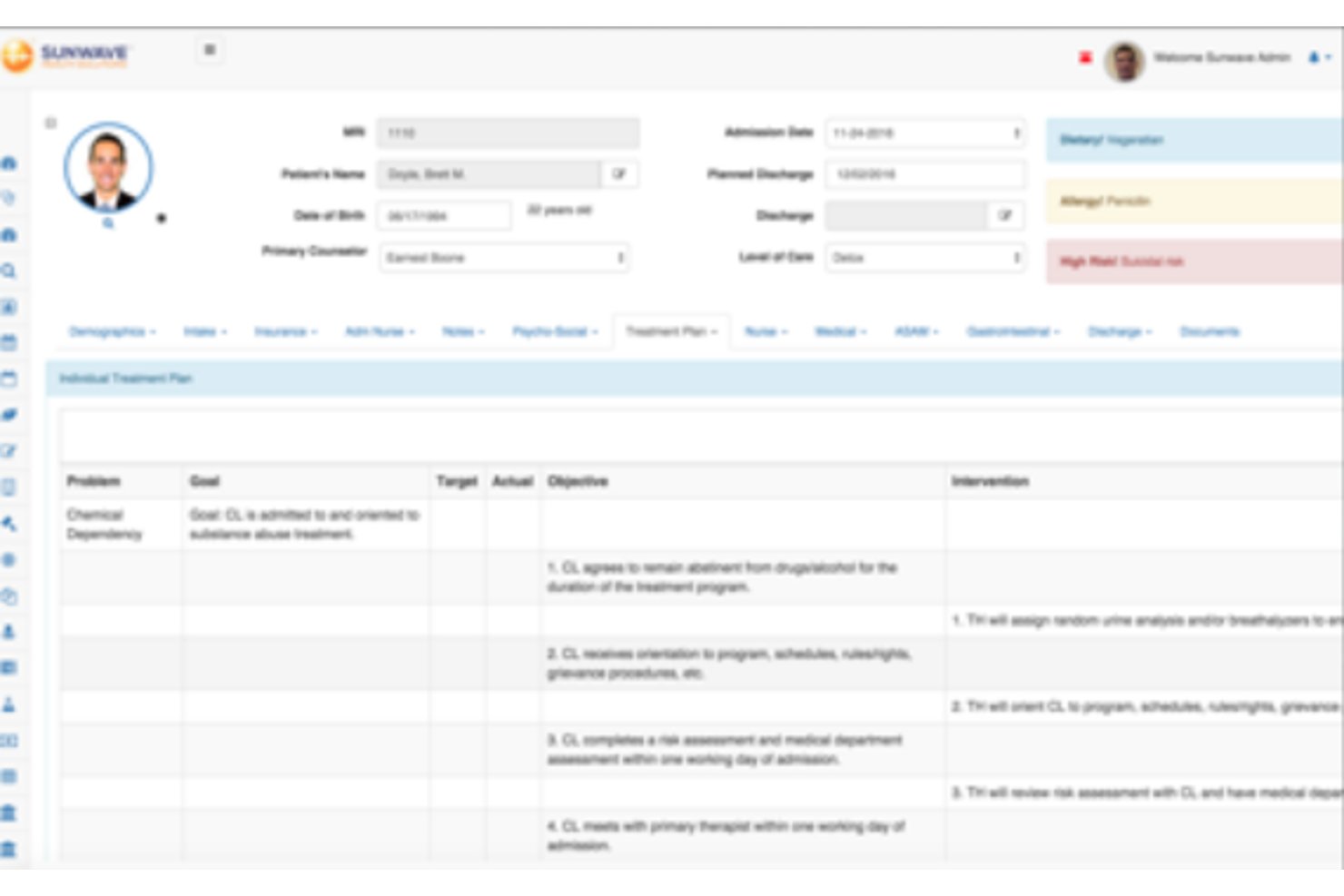Click the flask icon in the left sidebar

click(x=9, y=704)
